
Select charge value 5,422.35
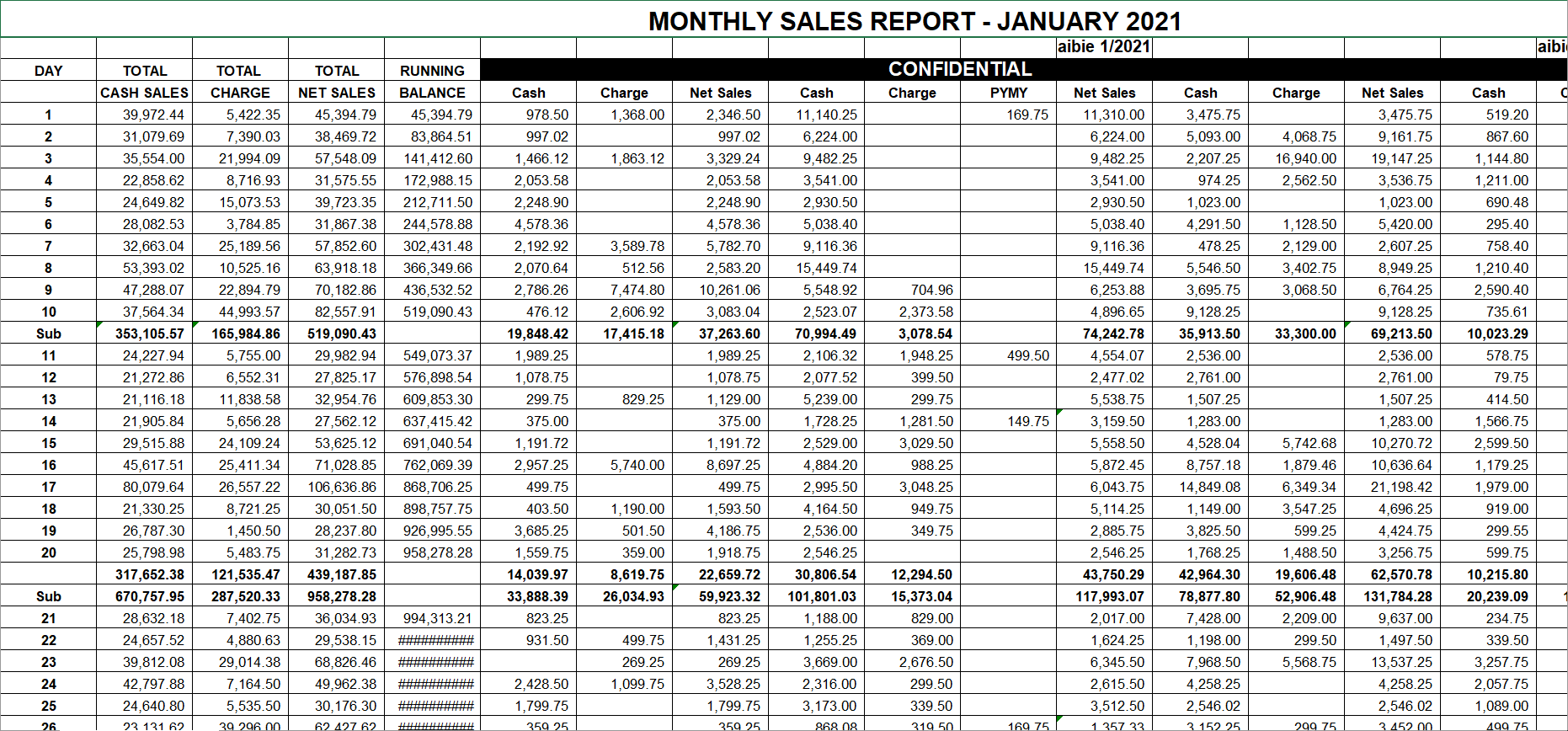coord(241,115)
